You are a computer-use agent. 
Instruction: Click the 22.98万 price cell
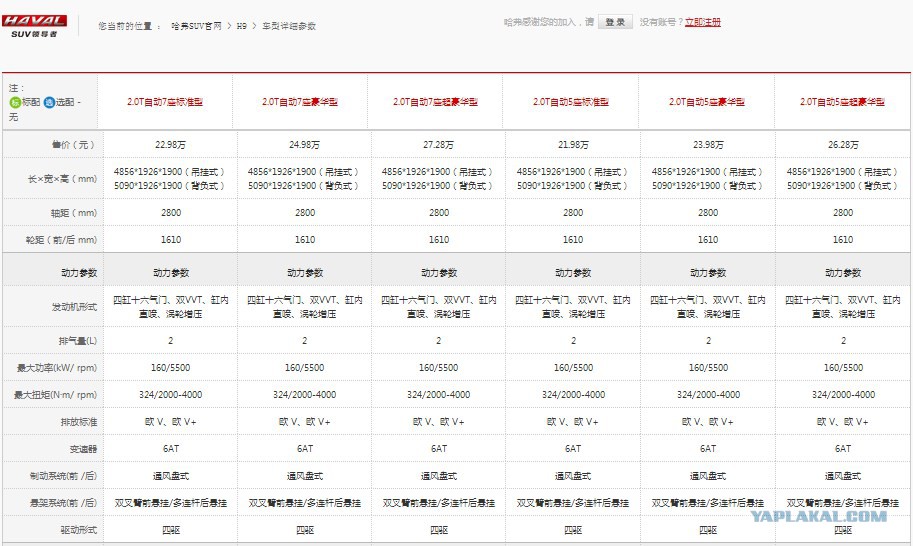coord(170,145)
